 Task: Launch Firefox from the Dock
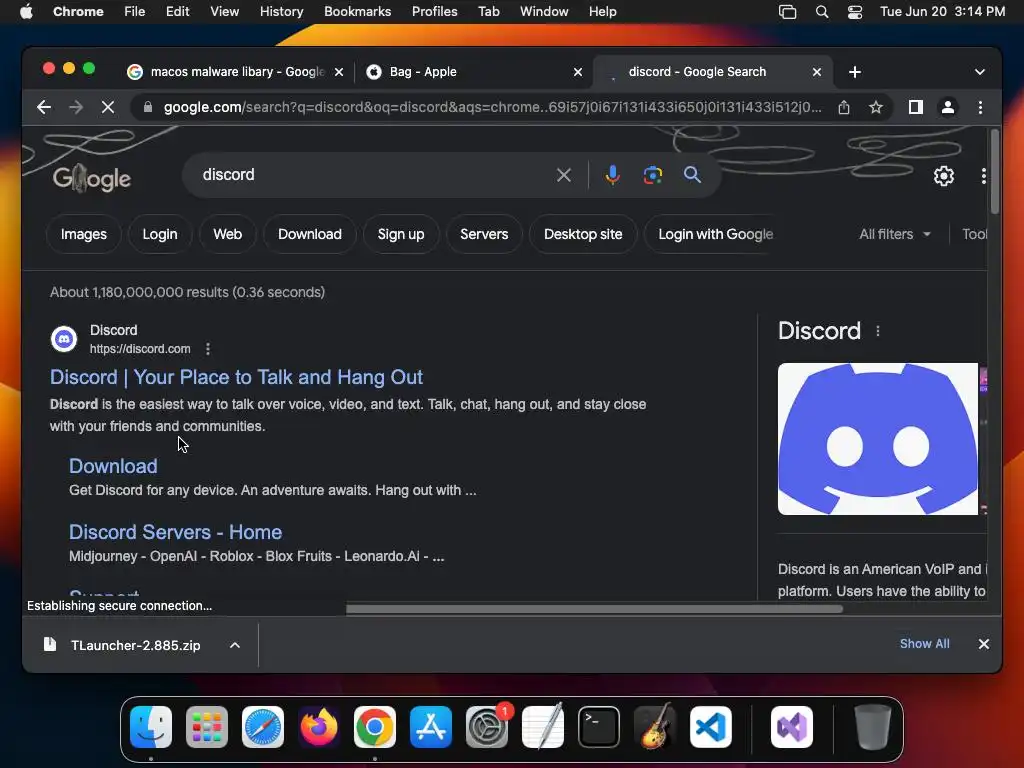click(319, 727)
